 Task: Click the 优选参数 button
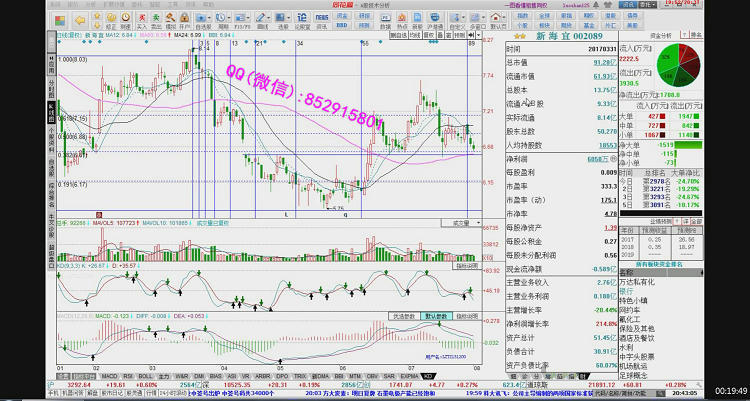pos(404,315)
